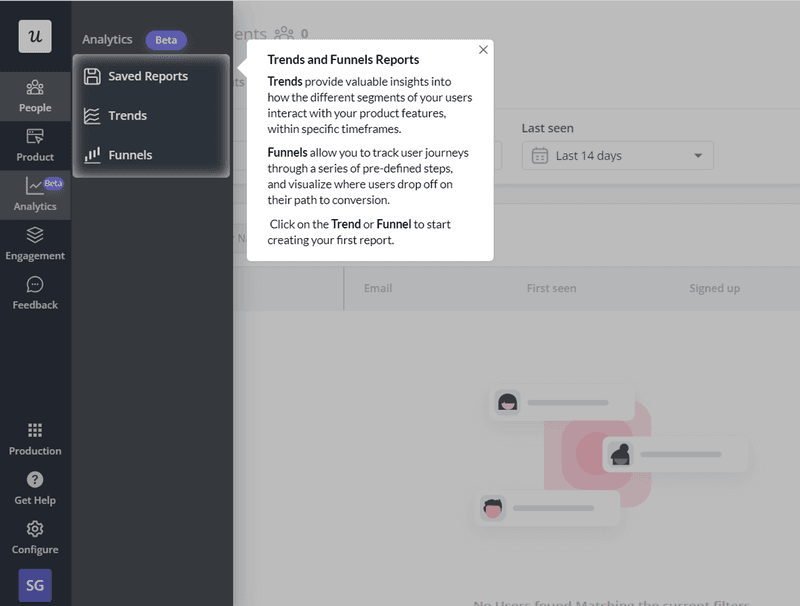Go to the Feedback section

click(x=35, y=295)
